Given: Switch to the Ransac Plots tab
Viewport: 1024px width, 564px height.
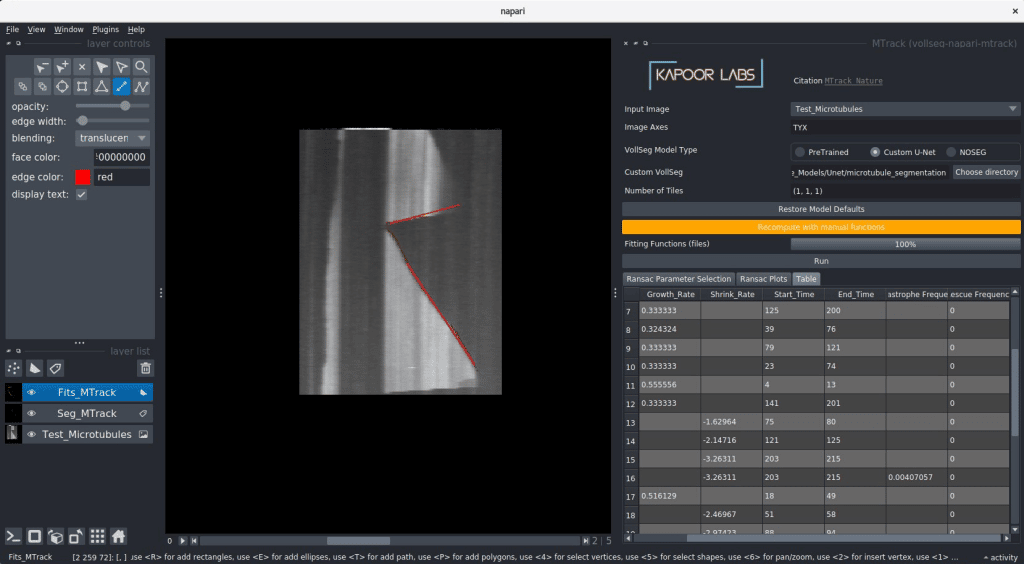Looking at the screenshot, I should pyautogui.click(x=764, y=279).
